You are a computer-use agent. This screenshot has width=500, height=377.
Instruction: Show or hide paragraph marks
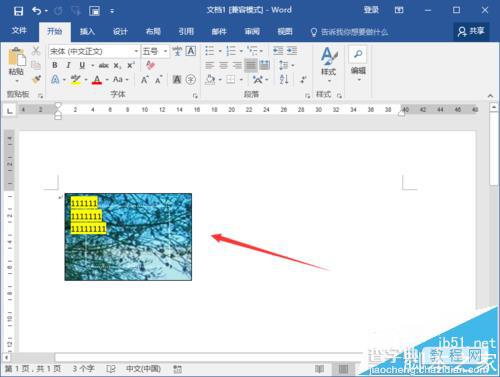click(x=303, y=80)
